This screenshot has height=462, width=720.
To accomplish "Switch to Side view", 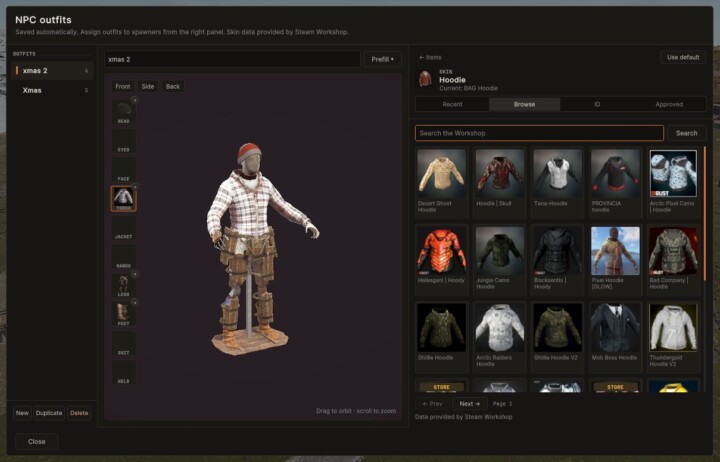I will tap(148, 86).
